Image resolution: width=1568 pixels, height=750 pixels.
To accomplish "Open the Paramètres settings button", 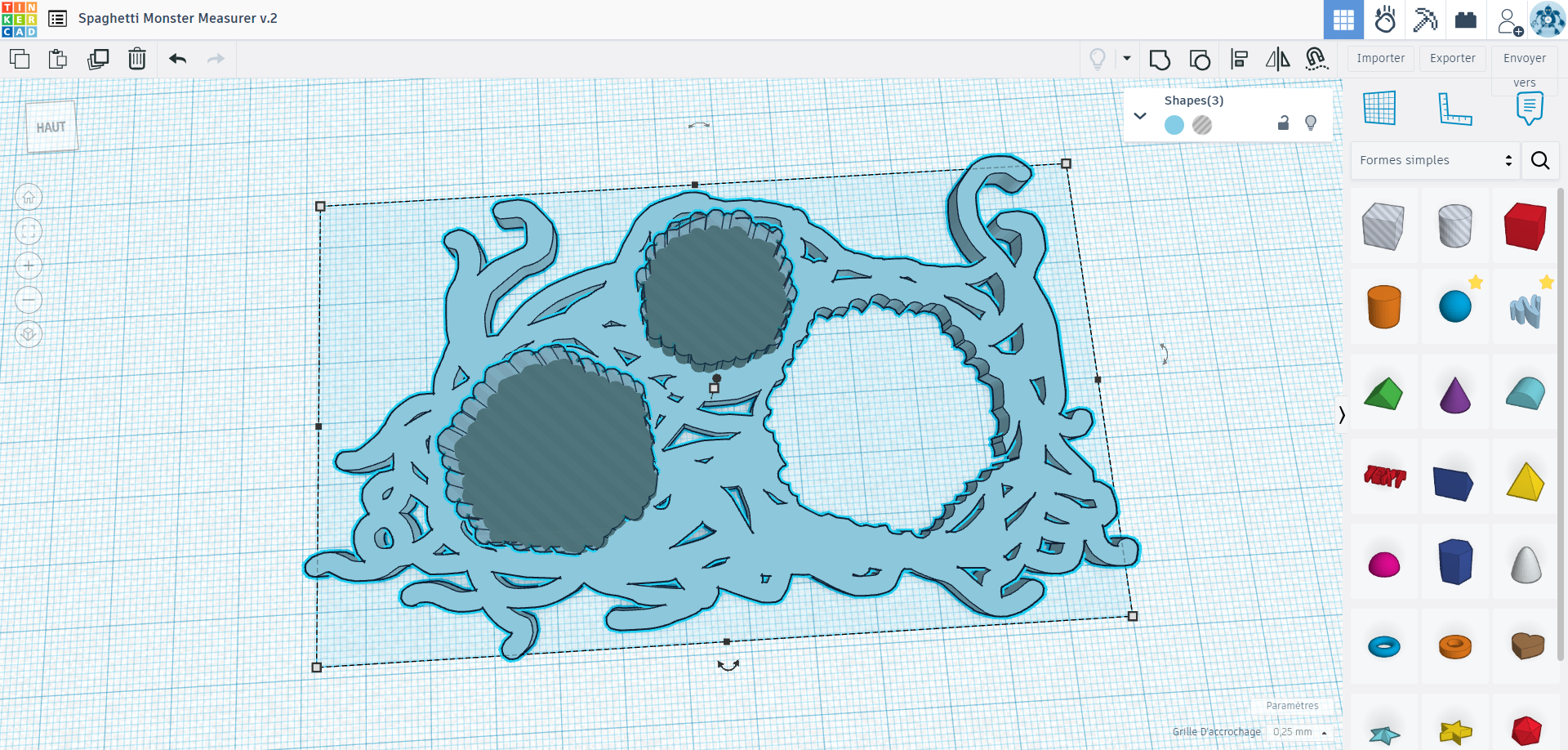I will click(x=1292, y=706).
